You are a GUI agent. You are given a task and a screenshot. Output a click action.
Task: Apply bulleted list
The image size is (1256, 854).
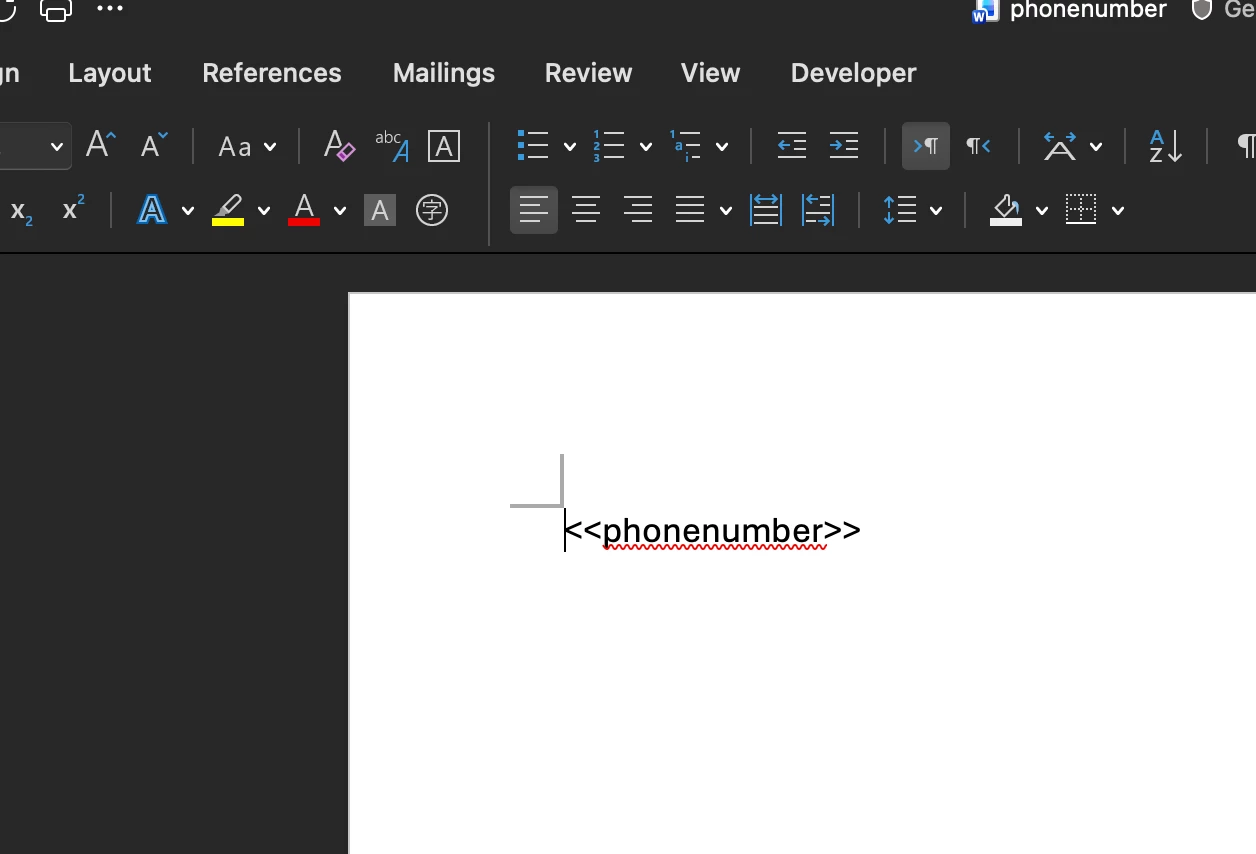tap(533, 146)
